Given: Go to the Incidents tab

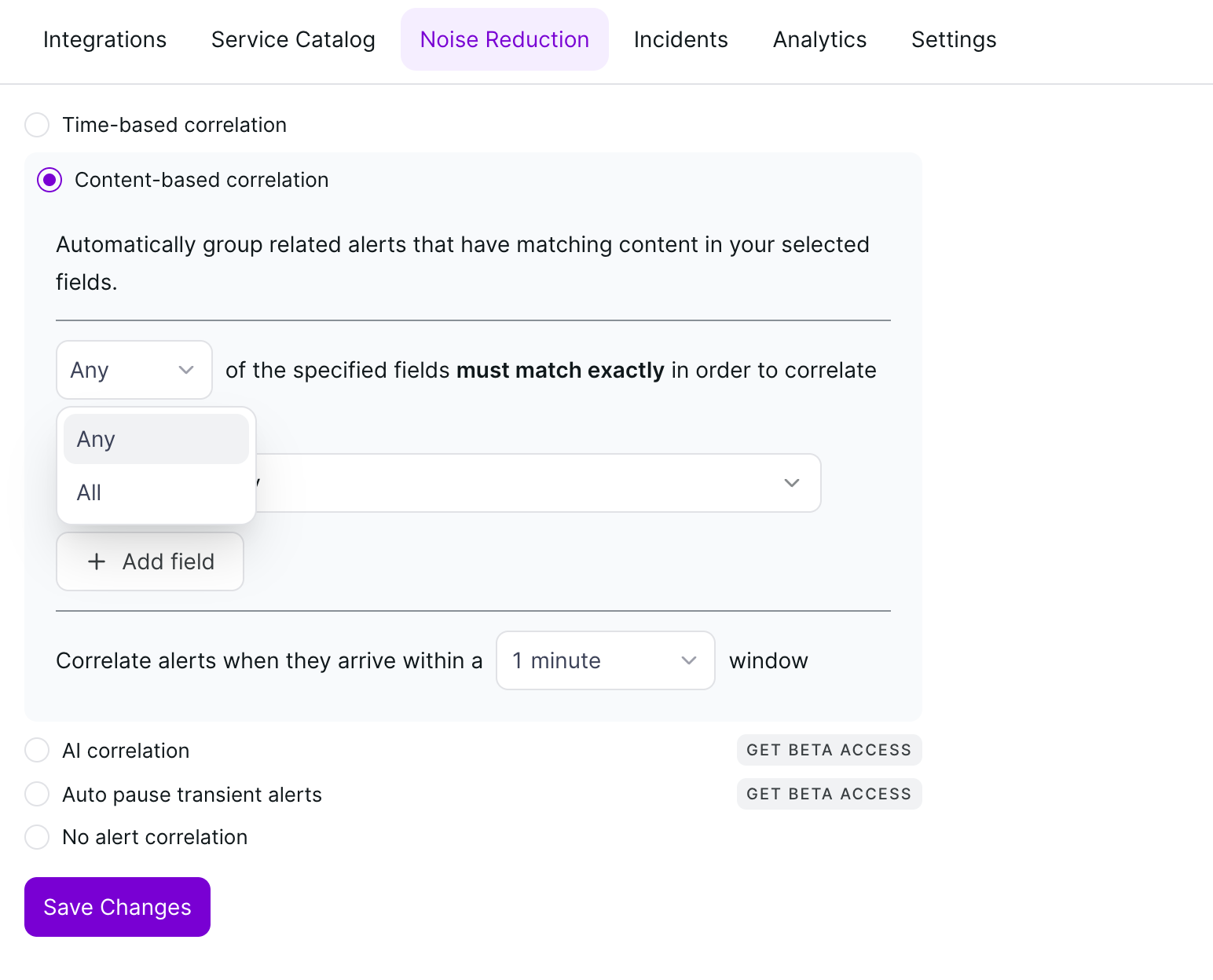Looking at the screenshot, I should [680, 39].
